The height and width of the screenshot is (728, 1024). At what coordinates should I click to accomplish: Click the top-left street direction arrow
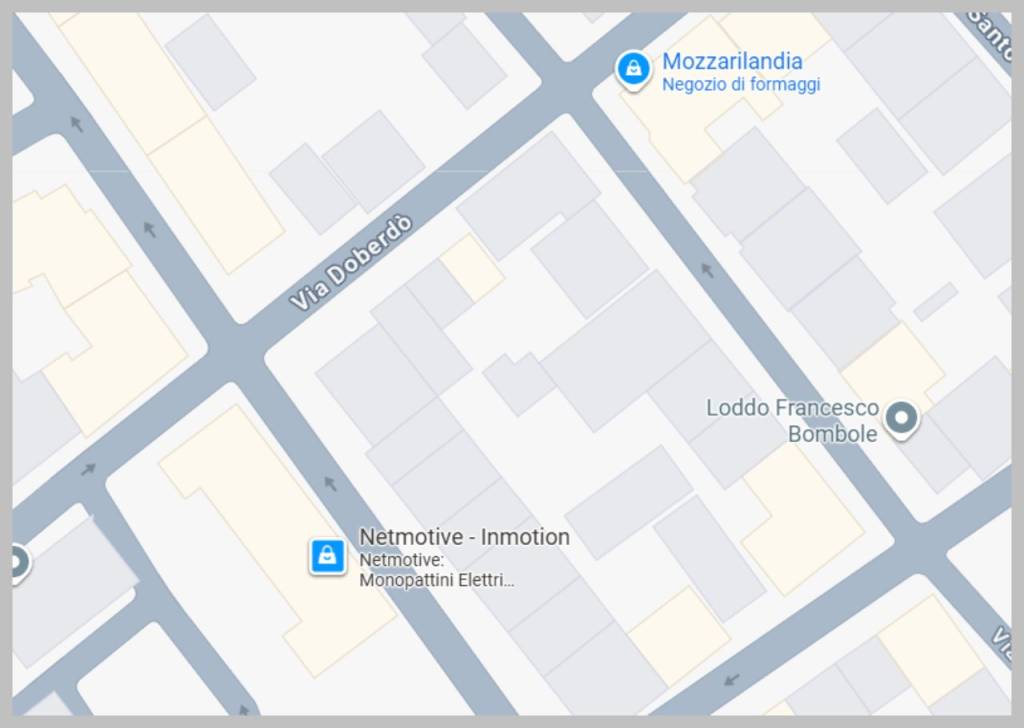(x=76, y=123)
